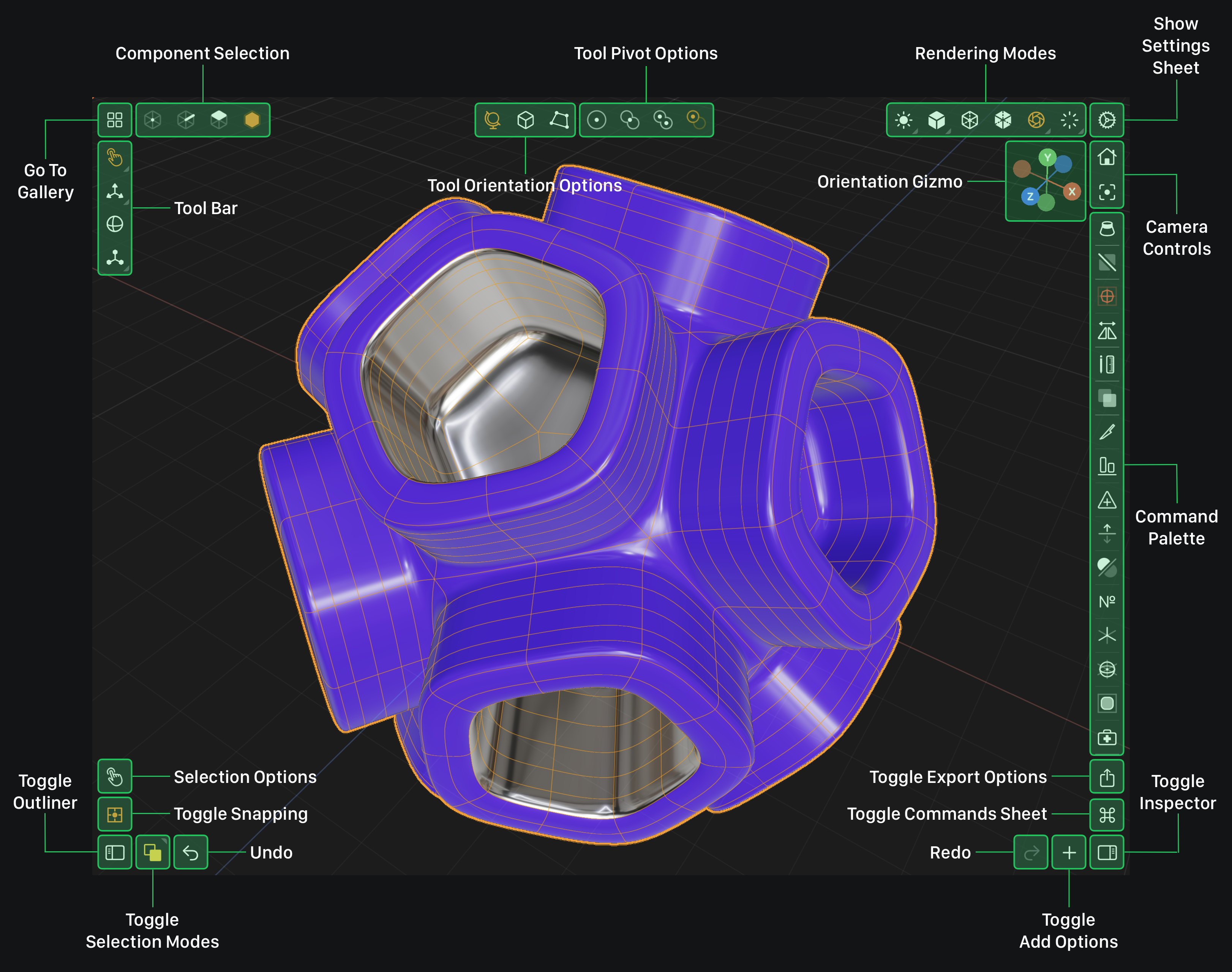Toggle snapping with the grid target icon
1232x972 pixels.
114,814
